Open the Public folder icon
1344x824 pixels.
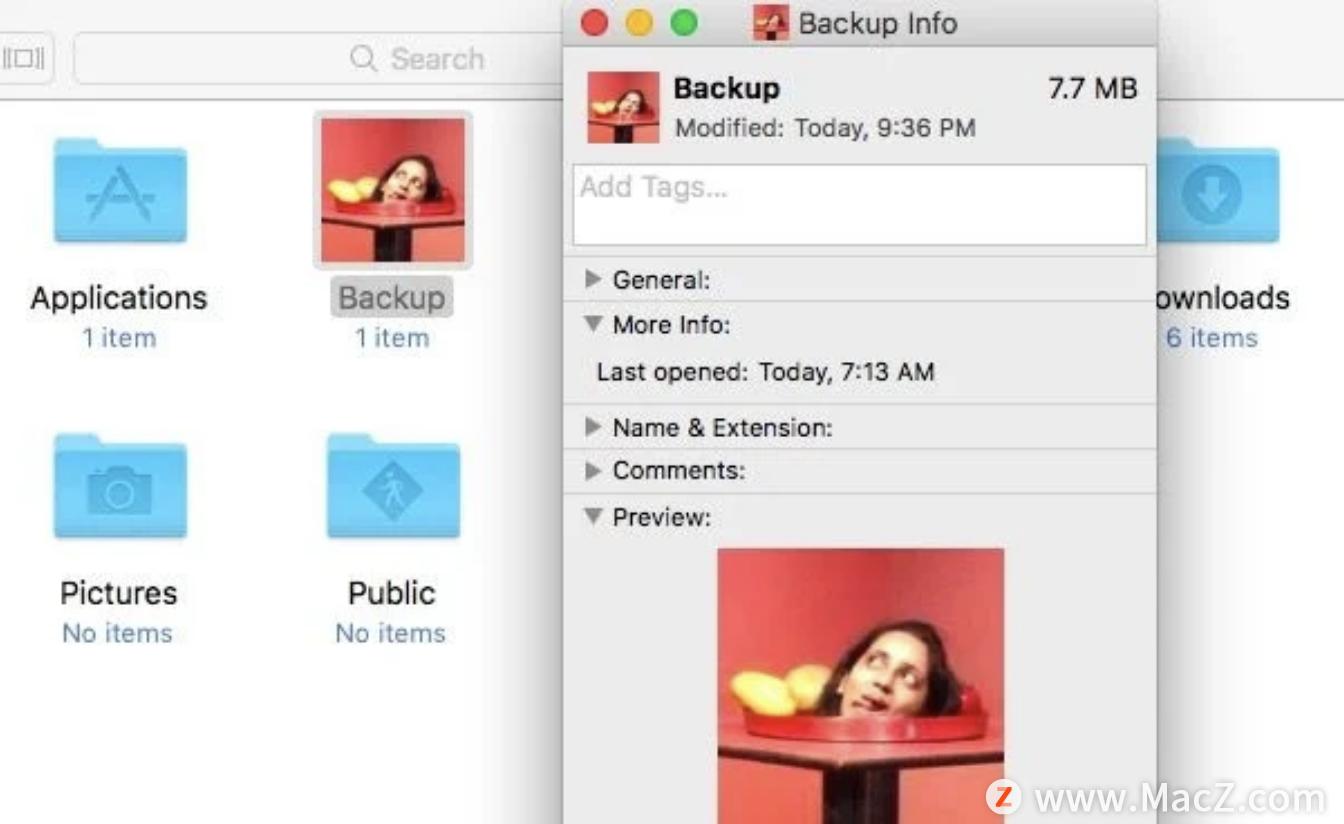[x=392, y=487]
